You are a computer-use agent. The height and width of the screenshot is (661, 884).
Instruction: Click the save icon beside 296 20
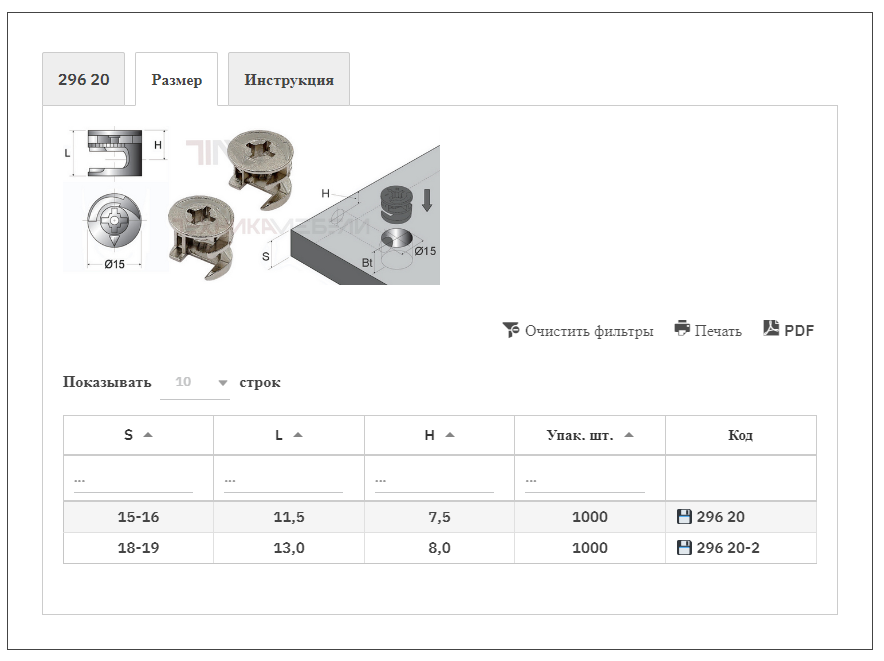click(x=684, y=517)
